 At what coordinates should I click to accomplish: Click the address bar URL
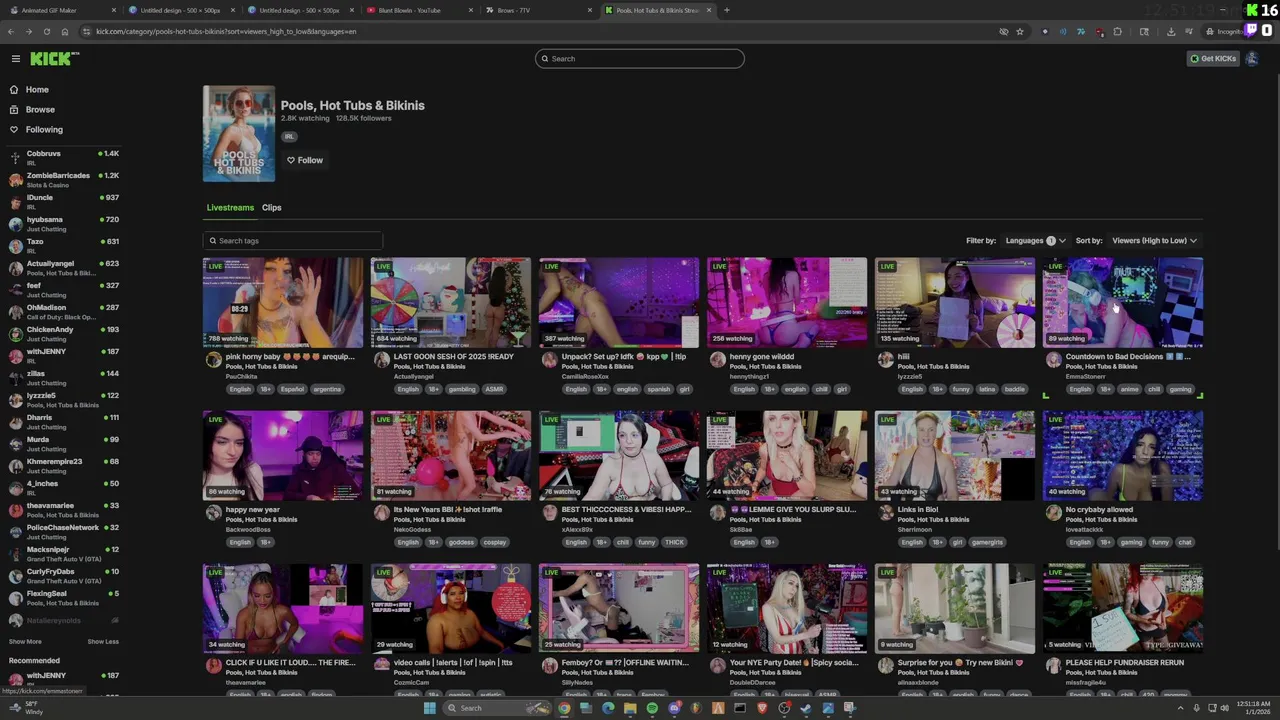(x=226, y=31)
